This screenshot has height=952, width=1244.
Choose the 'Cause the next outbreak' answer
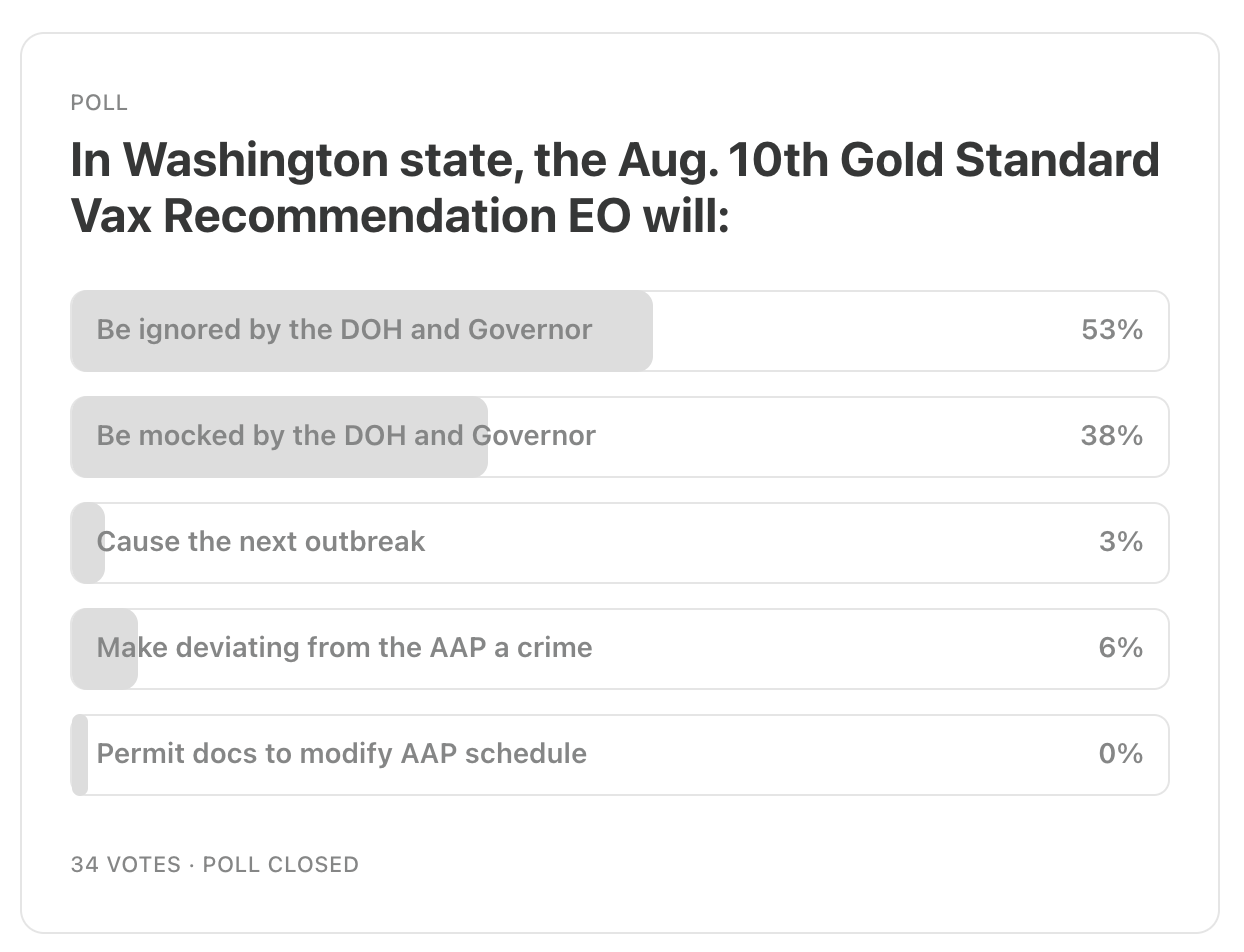619,543
